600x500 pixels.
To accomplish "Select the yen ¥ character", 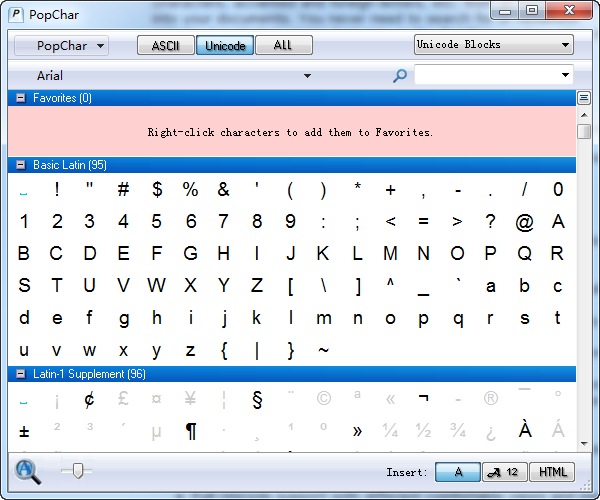I will coord(190,399).
